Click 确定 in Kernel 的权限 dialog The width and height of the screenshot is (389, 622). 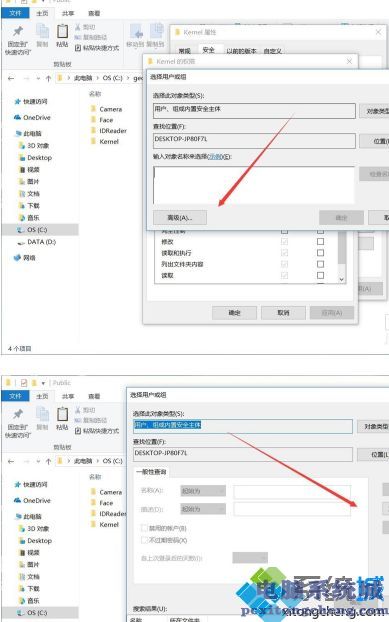coord(234,313)
